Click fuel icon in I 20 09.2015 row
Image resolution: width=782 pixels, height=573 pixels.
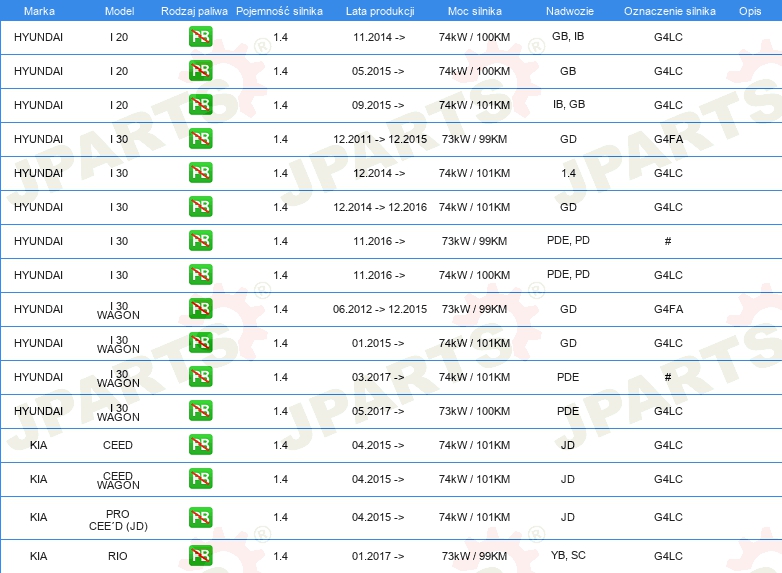[x=200, y=105]
